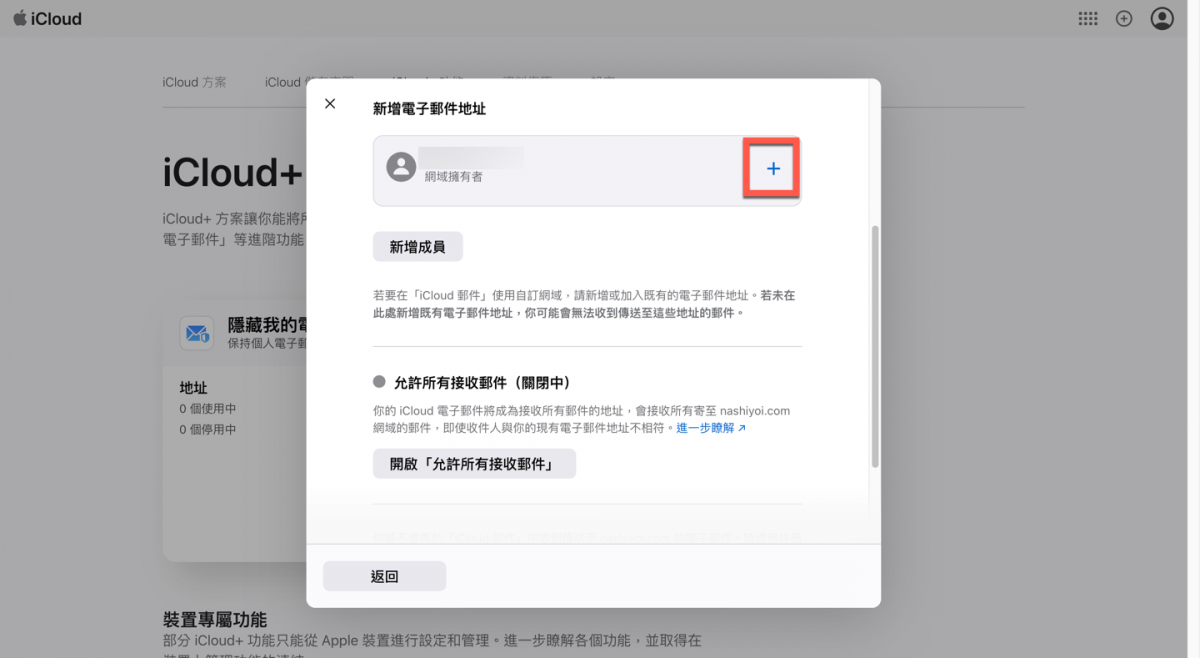The height and width of the screenshot is (658, 1200).
Task: Click the plus icon to add email address
Action: [773, 170]
